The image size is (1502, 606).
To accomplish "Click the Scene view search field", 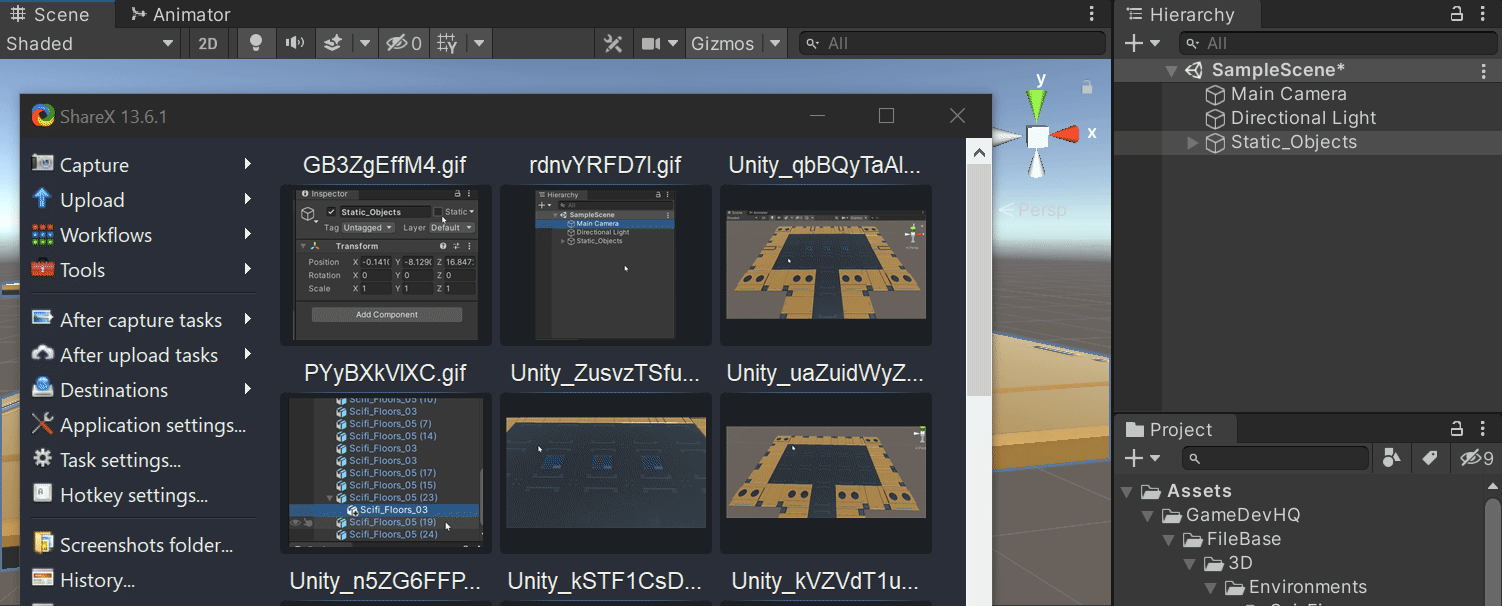I will point(952,43).
